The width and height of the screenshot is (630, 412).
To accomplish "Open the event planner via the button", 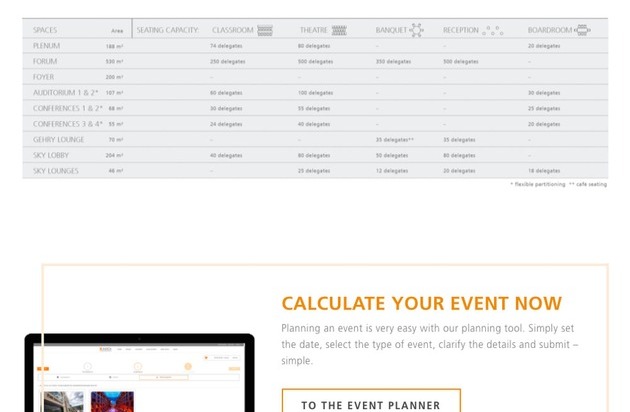I will coord(371,404).
